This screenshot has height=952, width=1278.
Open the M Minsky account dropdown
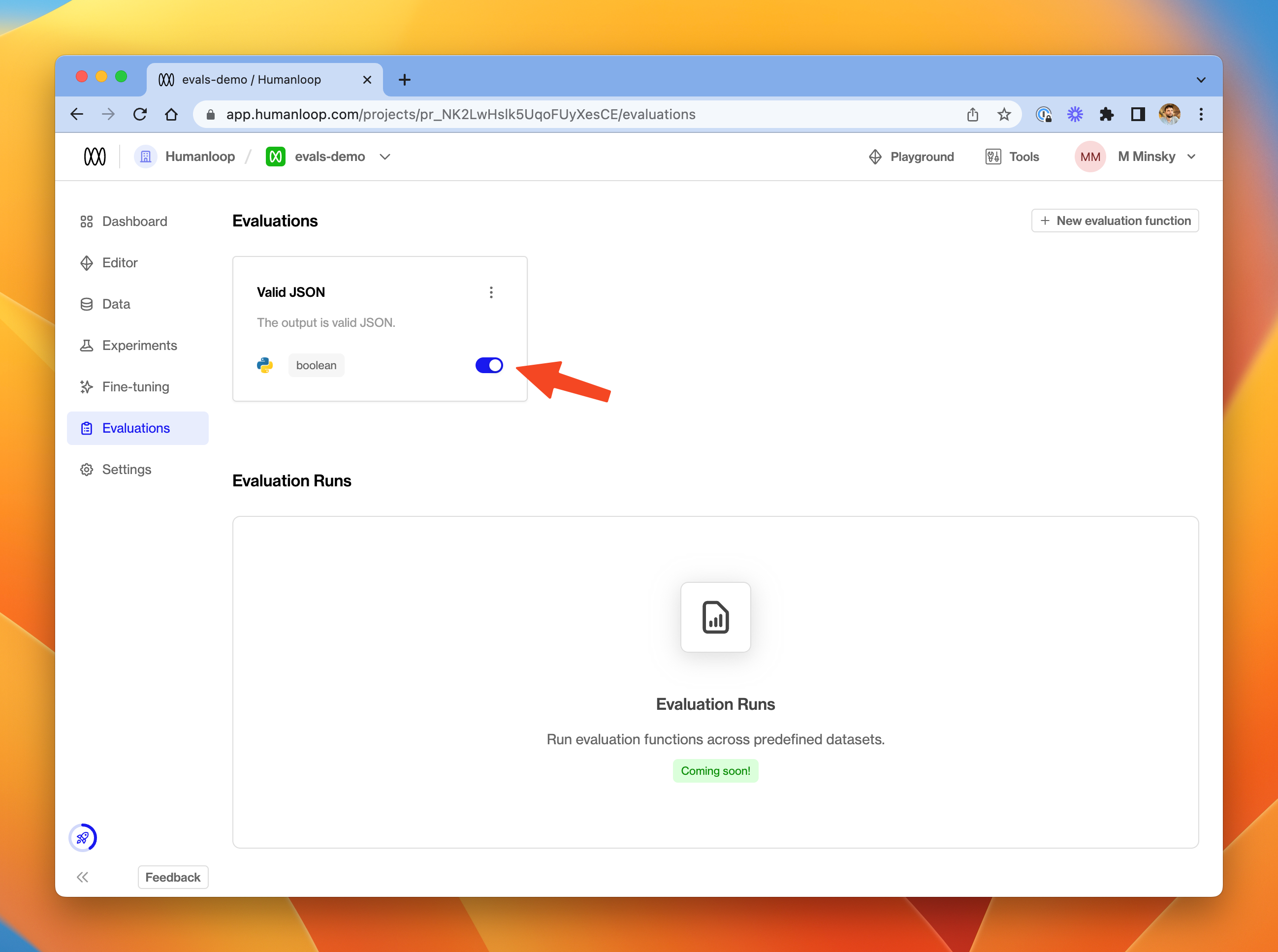[1191, 157]
